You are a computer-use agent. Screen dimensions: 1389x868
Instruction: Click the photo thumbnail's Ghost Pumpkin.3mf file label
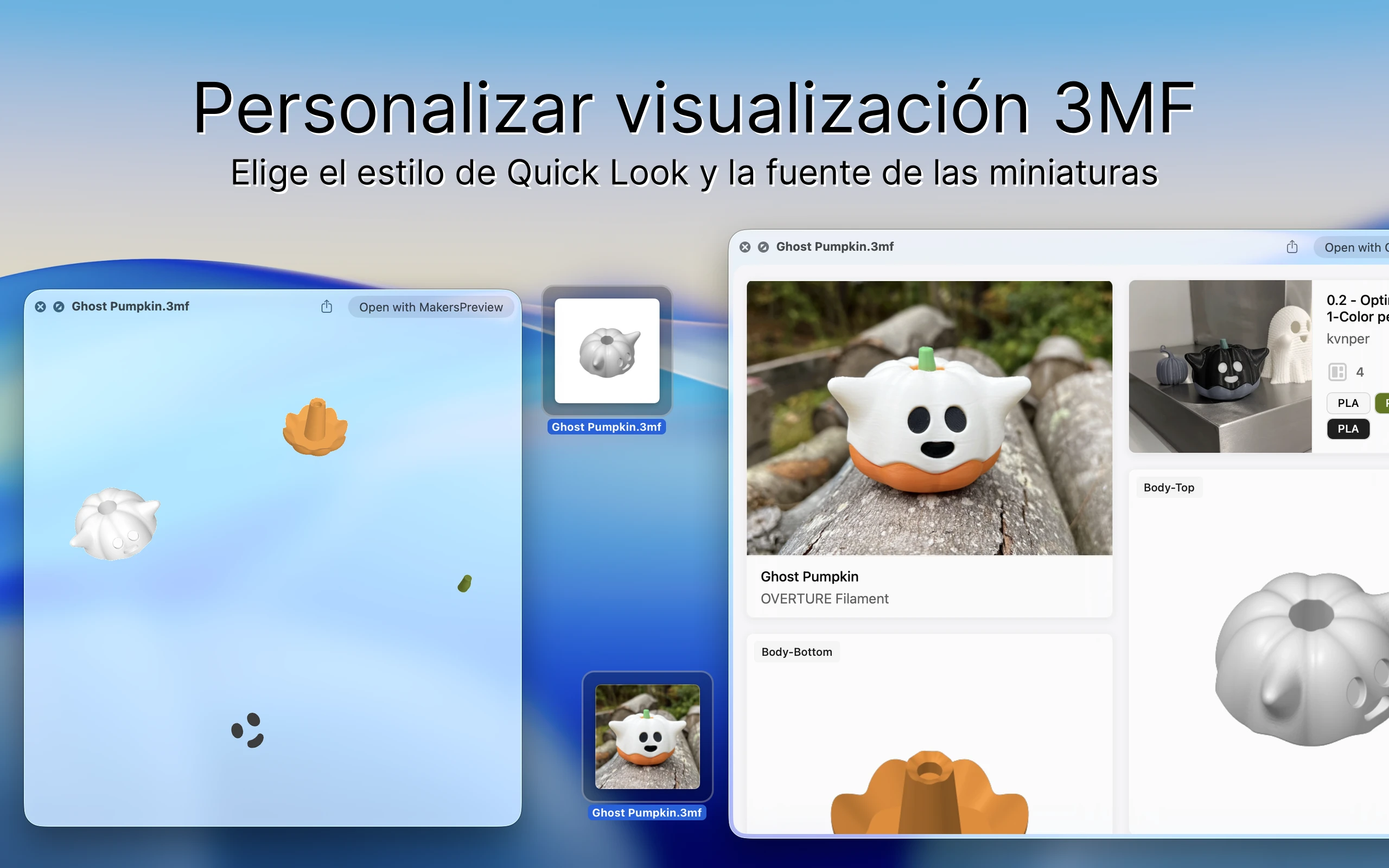(x=647, y=813)
